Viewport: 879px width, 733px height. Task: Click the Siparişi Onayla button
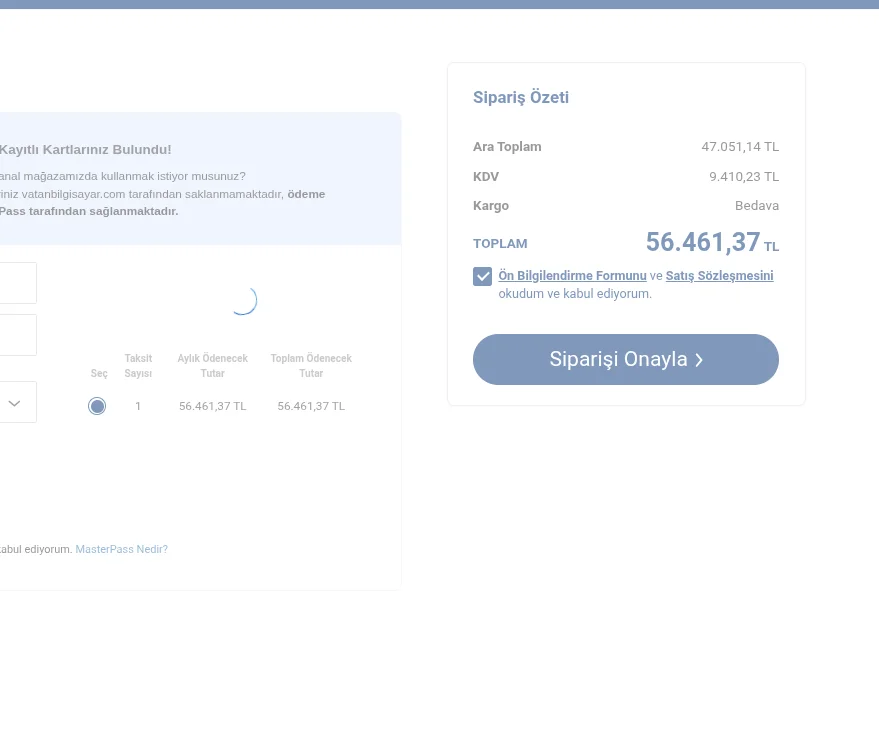point(625,359)
